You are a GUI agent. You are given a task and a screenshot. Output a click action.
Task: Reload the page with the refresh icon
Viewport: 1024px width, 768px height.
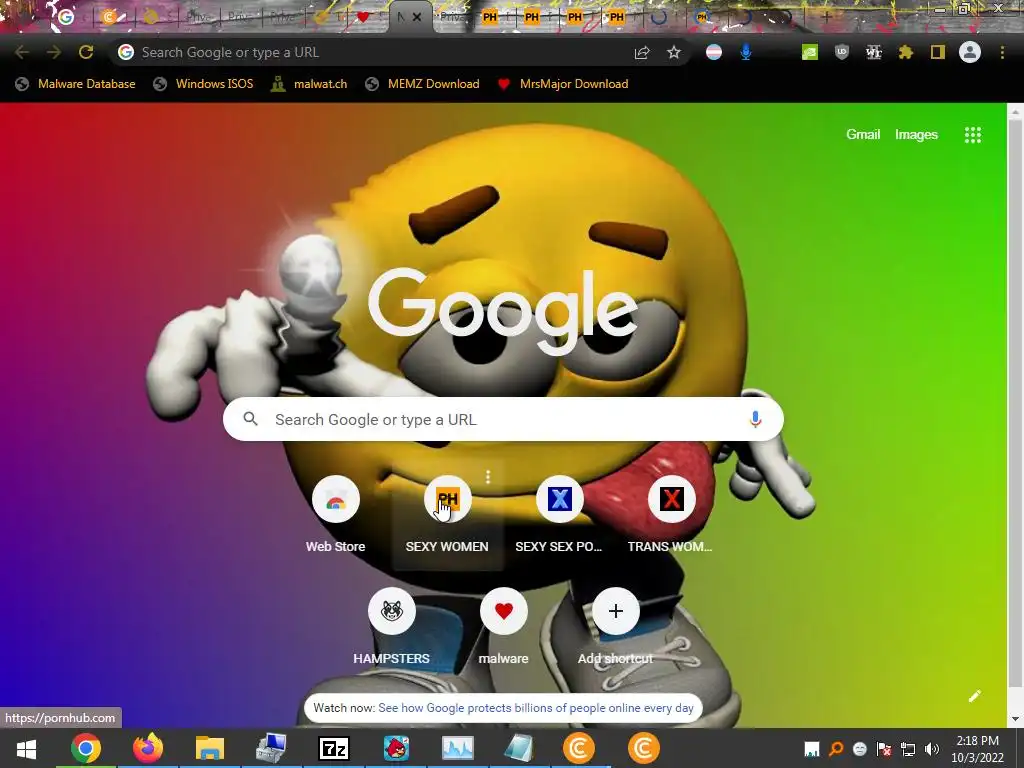pos(86,52)
